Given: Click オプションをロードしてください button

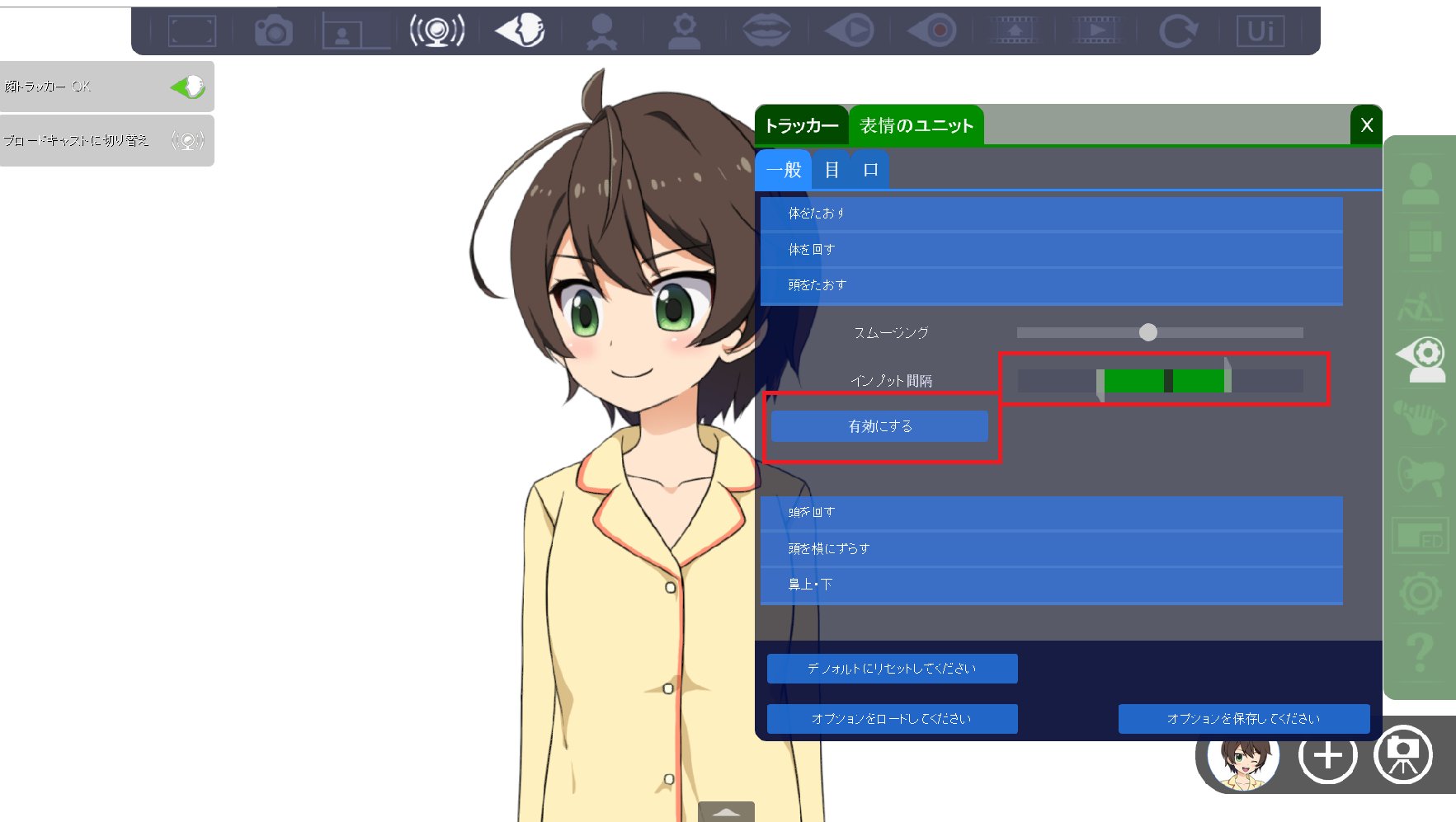Looking at the screenshot, I should (892, 719).
